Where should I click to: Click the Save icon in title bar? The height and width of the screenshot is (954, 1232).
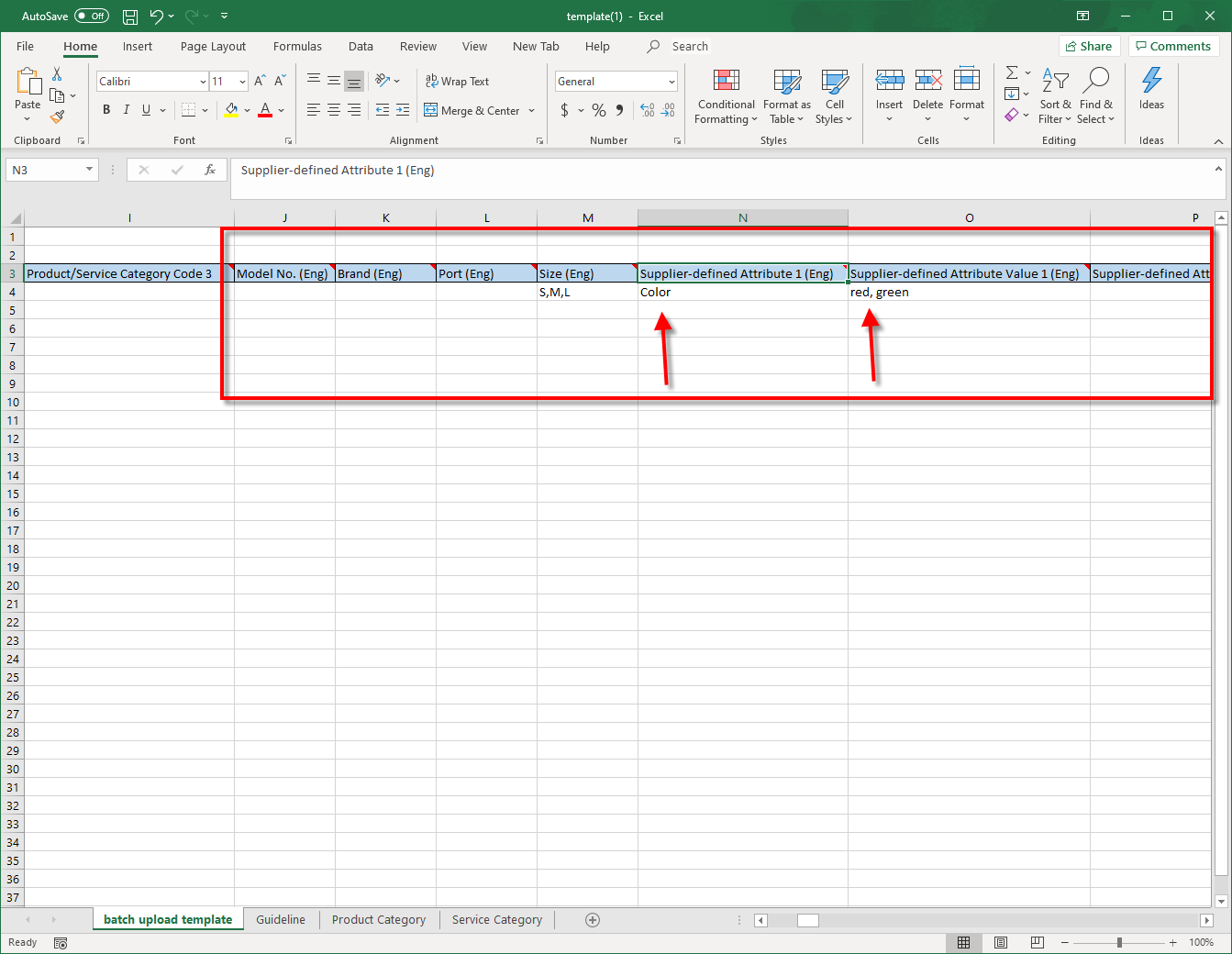tap(130, 17)
